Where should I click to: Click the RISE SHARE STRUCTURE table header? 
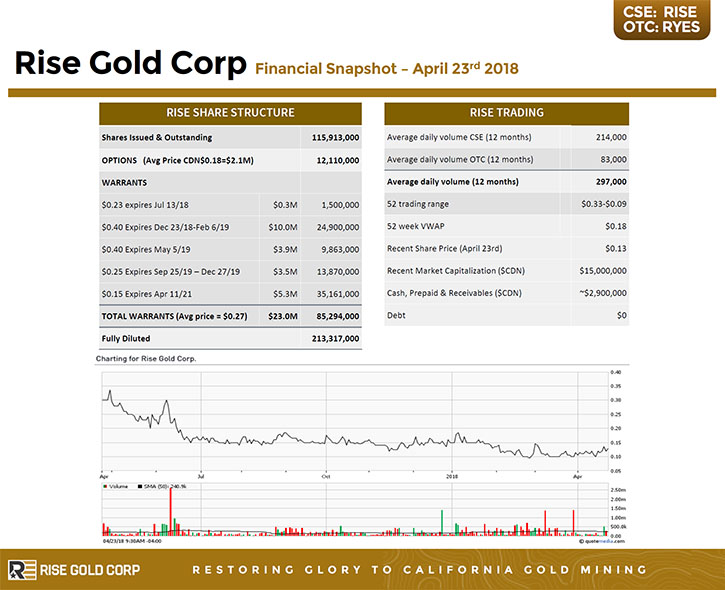point(230,113)
